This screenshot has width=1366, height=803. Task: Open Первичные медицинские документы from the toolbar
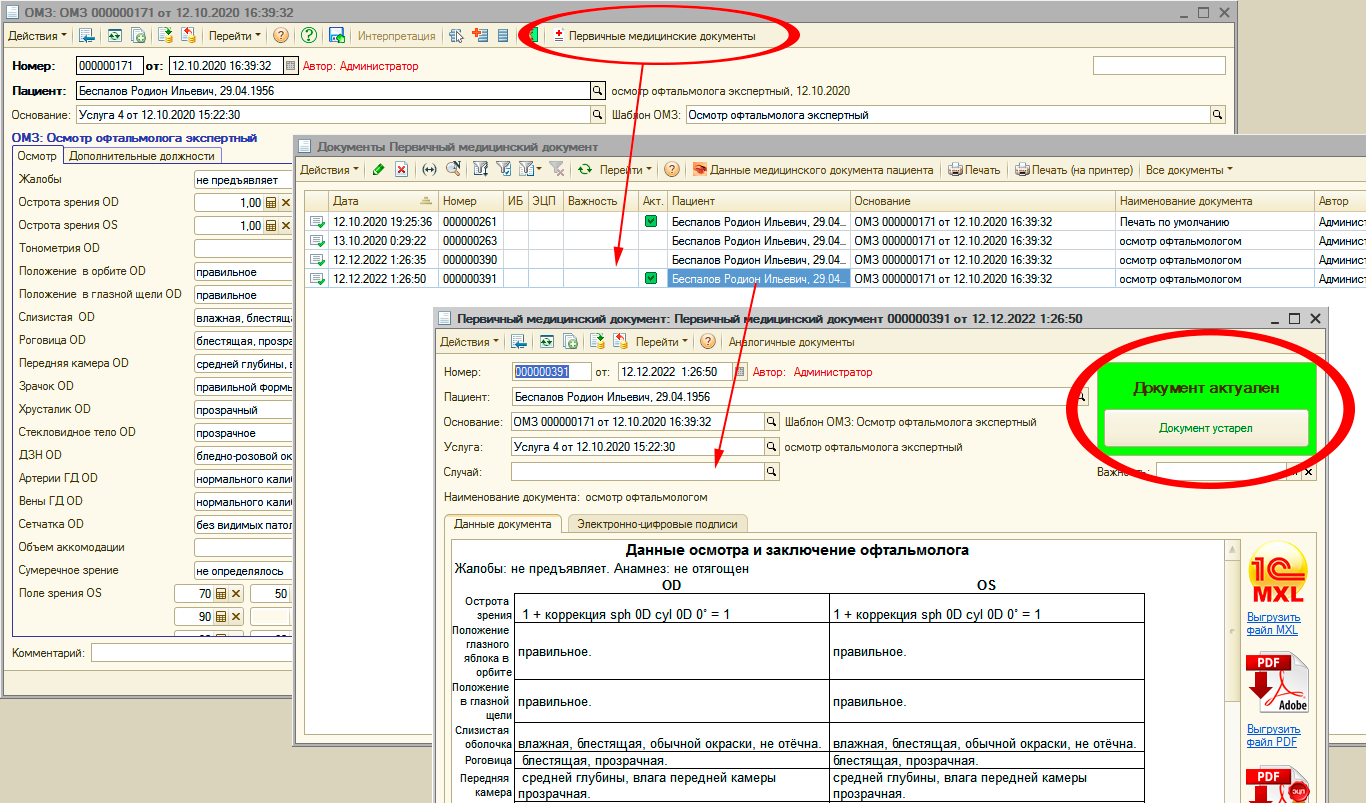pos(660,36)
